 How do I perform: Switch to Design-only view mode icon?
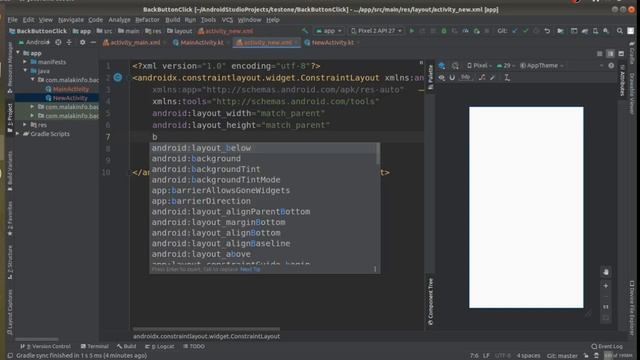pyautogui.click(x=621, y=53)
